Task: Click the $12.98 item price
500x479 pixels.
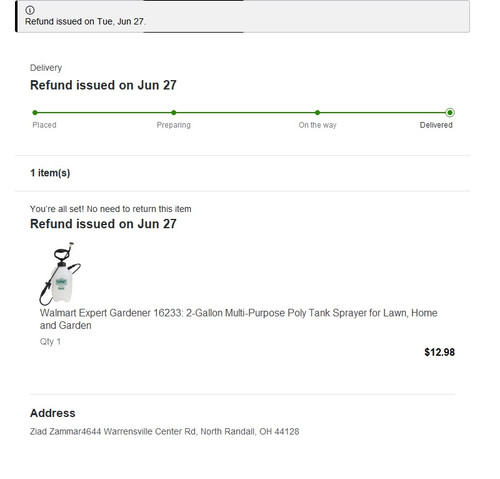Action: tap(439, 352)
